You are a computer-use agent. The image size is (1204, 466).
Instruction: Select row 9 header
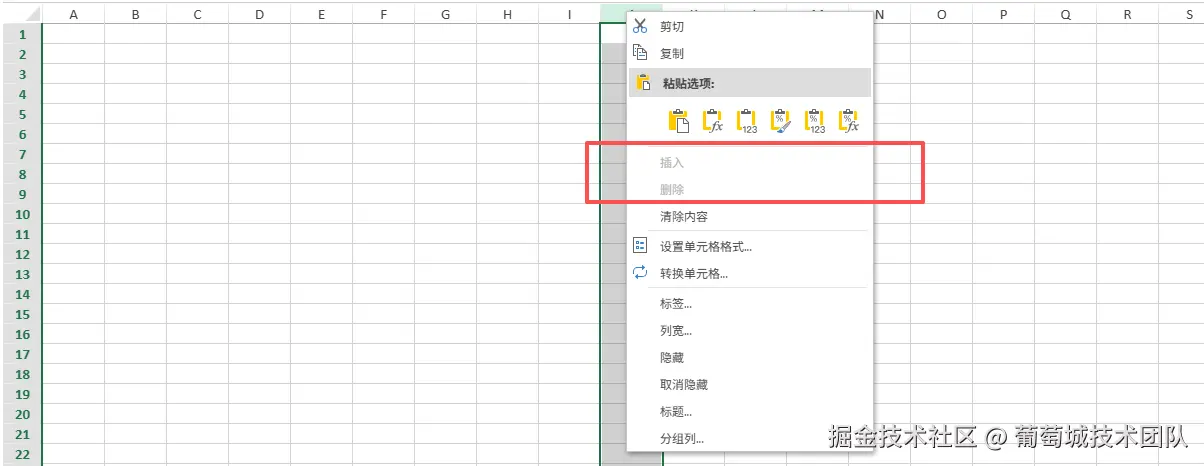tap(21, 194)
